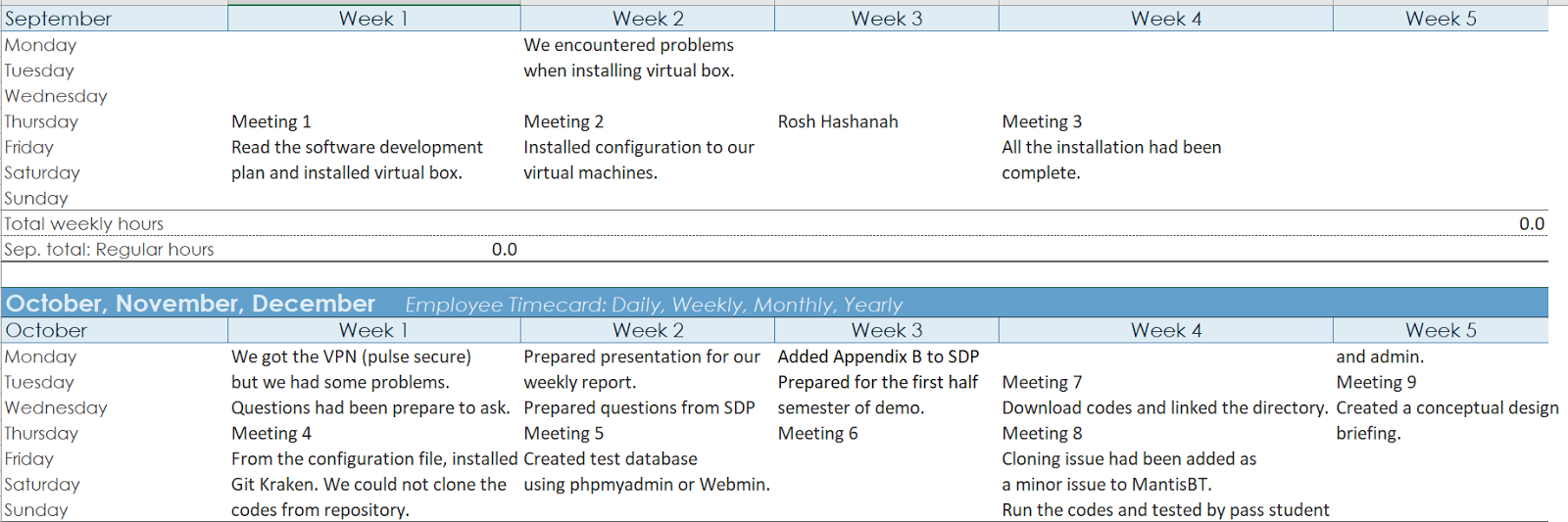The height and width of the screenshot is (522, 1568).
Task: Click the October, November, December title banner
Action: [x=190, y=304]
